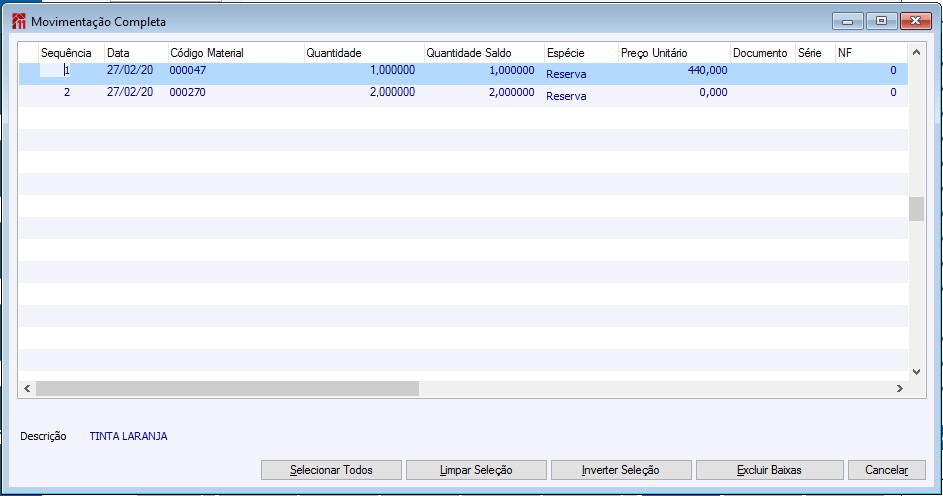Click the Excluir Baixas button

point(769,470)
